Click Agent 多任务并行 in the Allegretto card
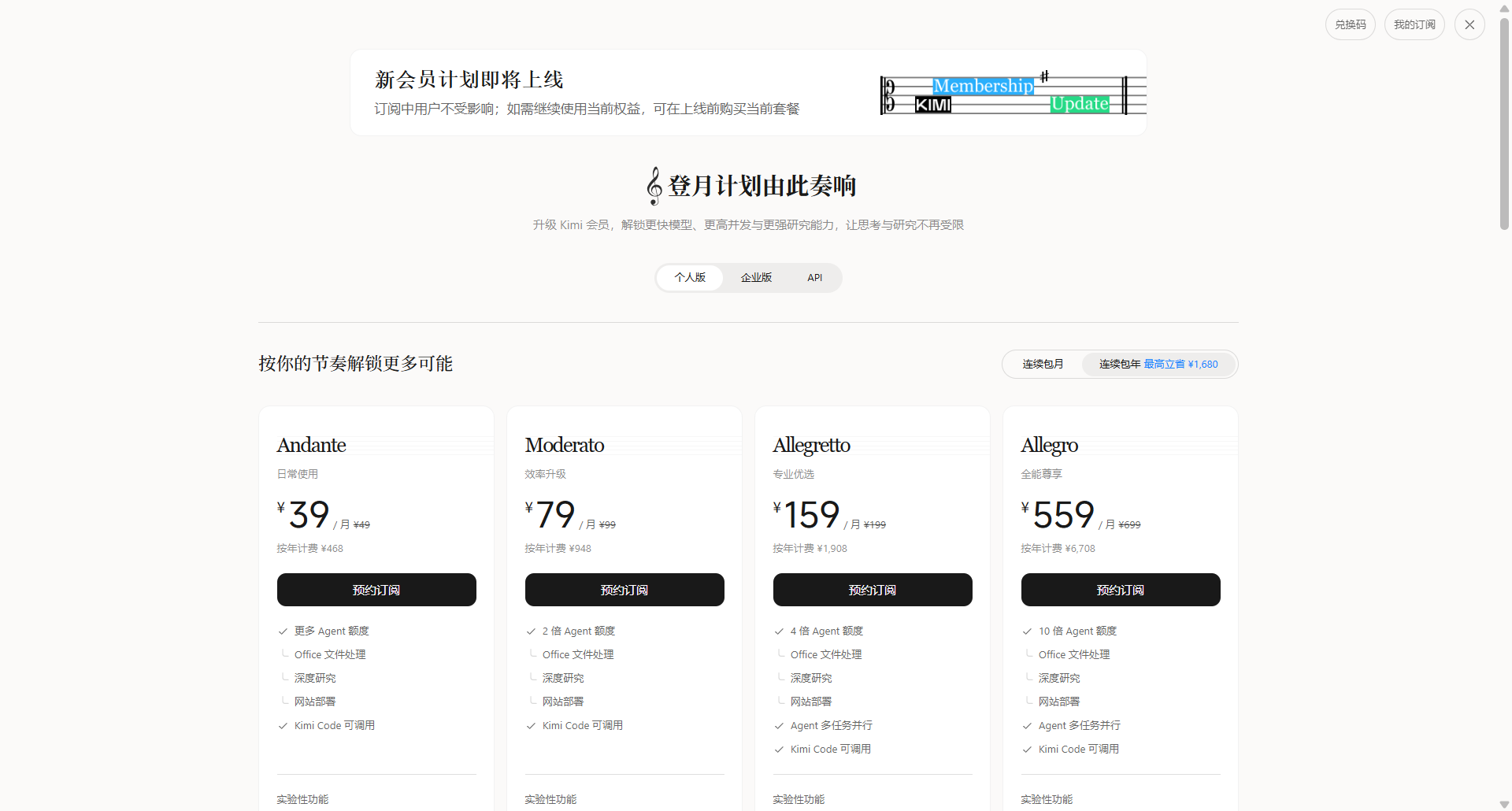Image resolution: width=1512 pixels, height=811 pixels. coord(832,725)
